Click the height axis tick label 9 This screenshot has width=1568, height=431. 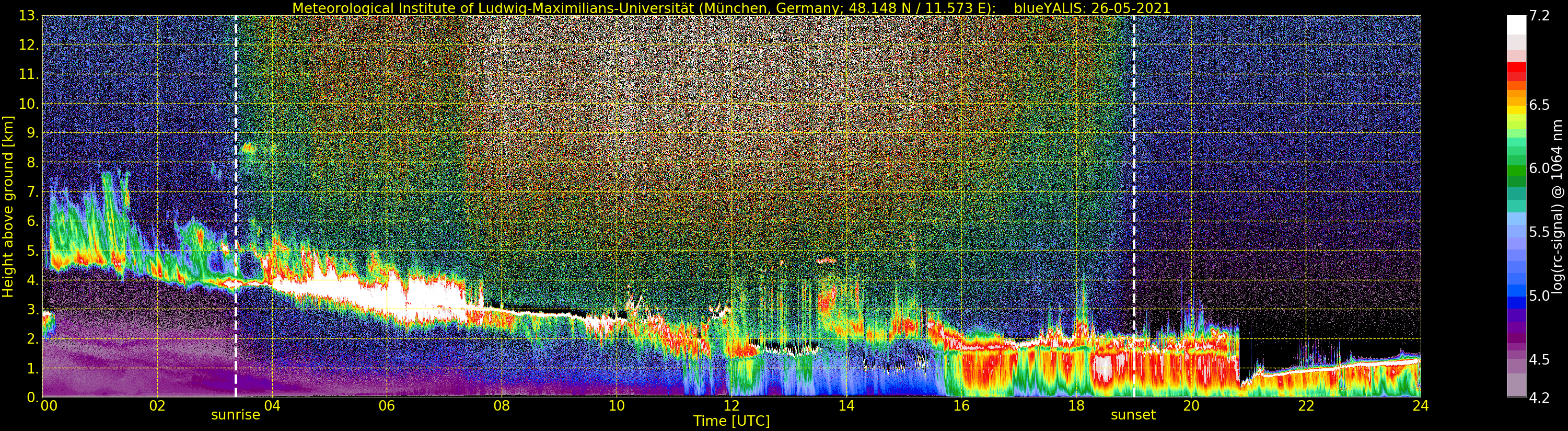coord(33,133)
